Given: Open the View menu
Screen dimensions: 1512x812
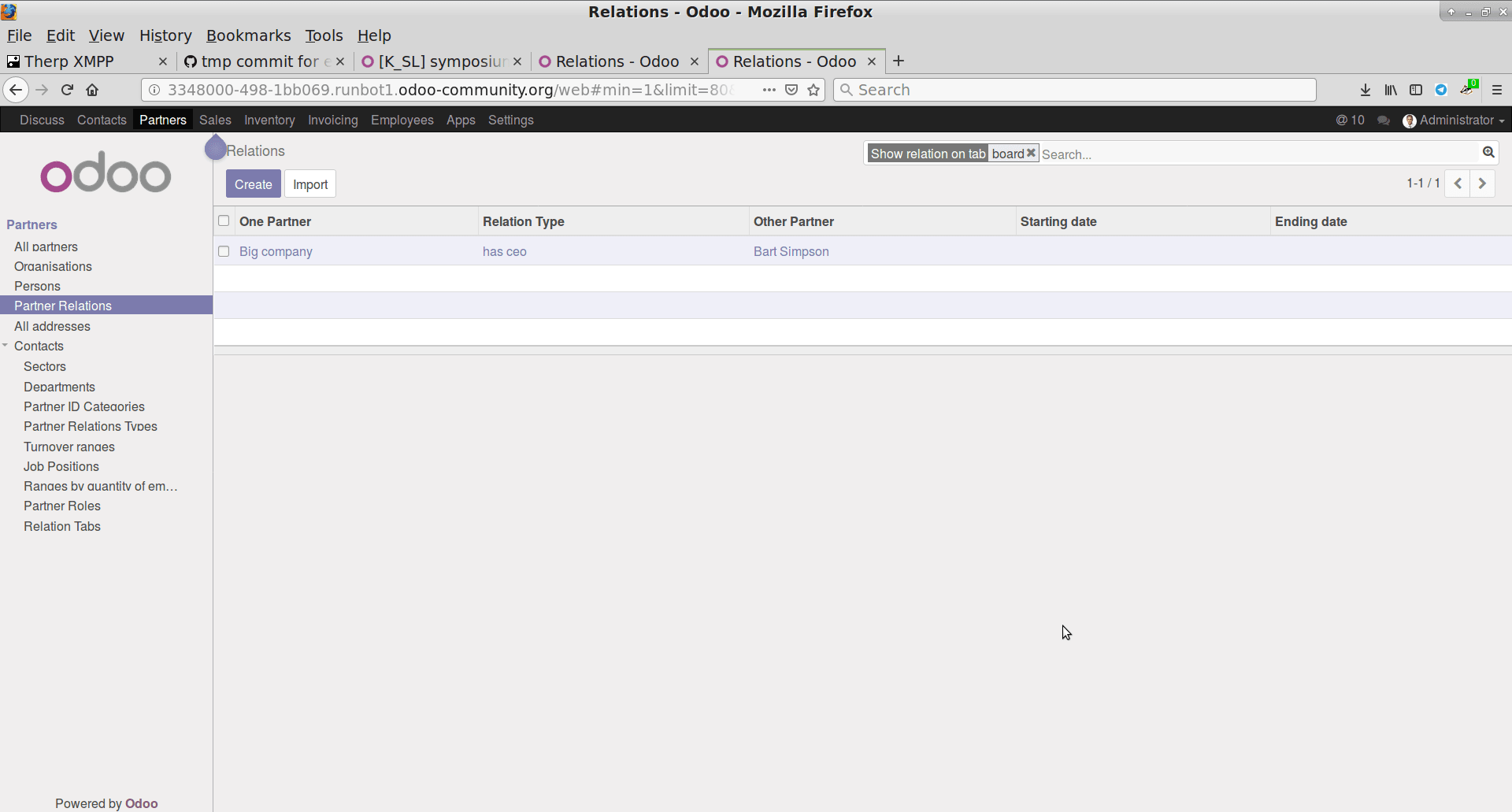Looking at the screenshot, I should (106, 35).
